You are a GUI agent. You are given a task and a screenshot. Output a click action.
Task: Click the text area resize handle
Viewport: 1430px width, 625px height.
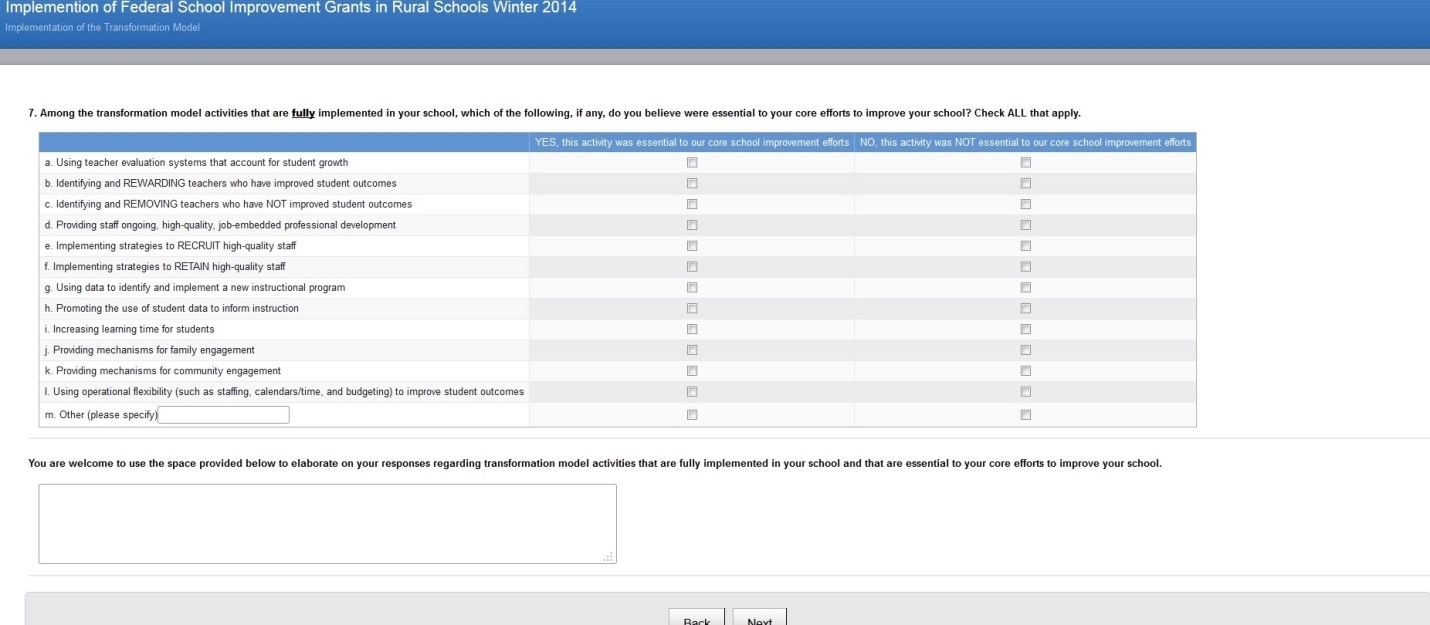[x=609, y=557]
